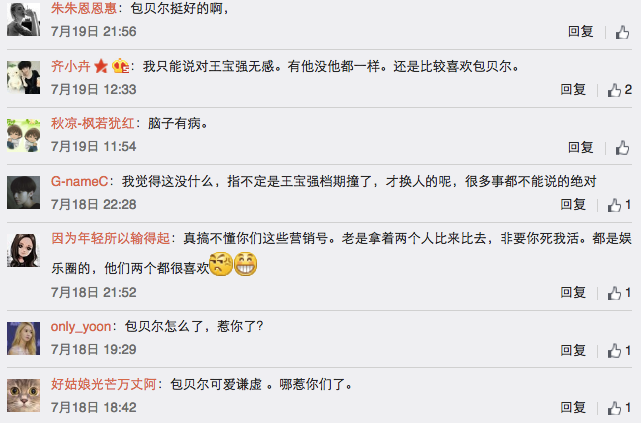Click the grinning emoji in the comment
The width and height of the screenshot is (641, 423).
tap(245, 264)
